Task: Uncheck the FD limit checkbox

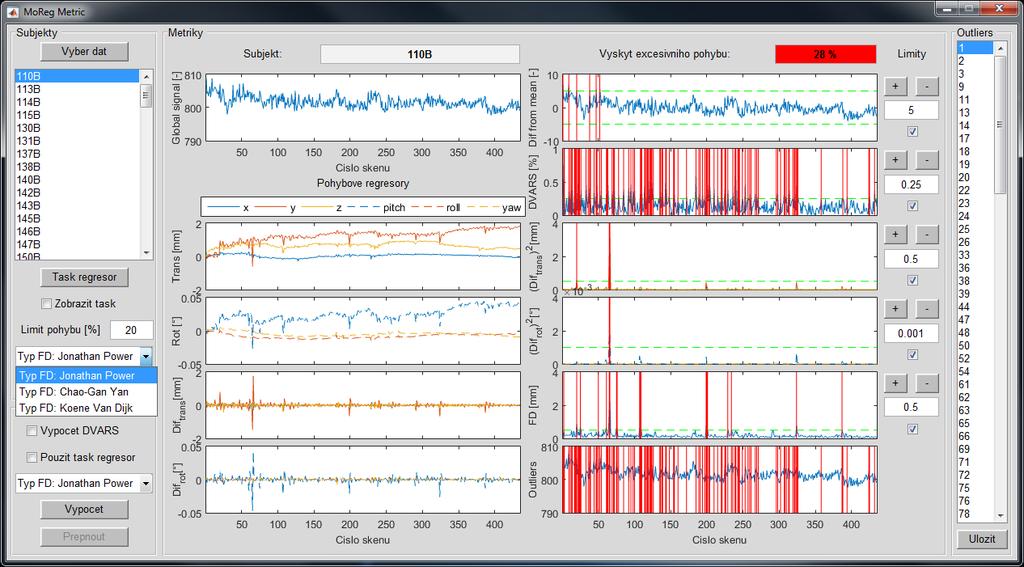Action: click(x=912, y=429)
